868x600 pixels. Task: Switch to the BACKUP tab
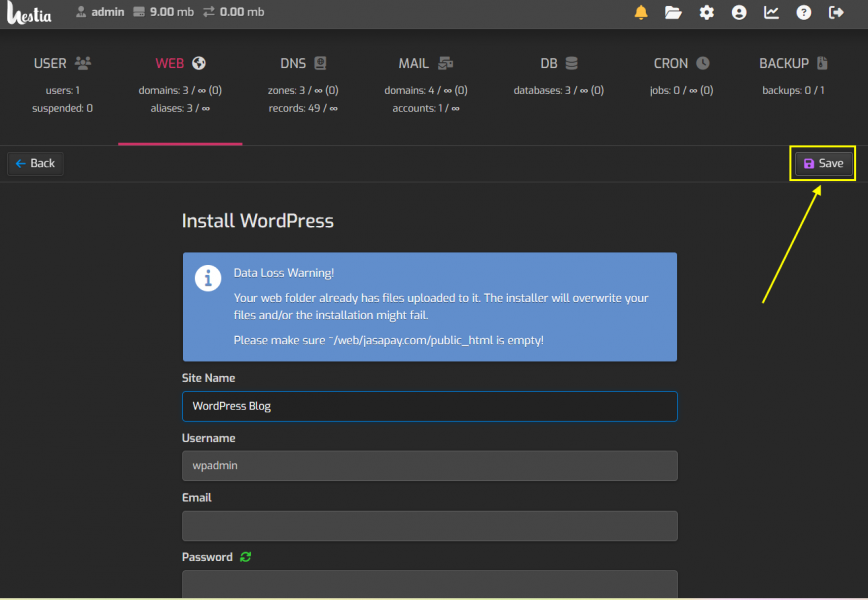[793, 86]
